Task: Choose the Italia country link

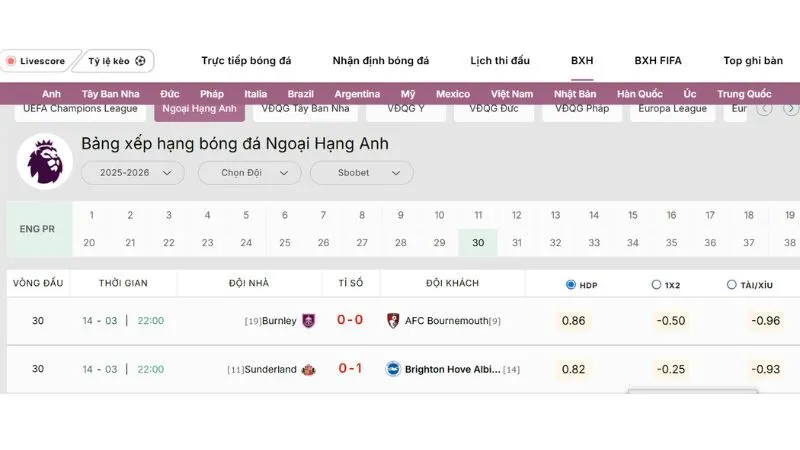Action: (255, 94)
